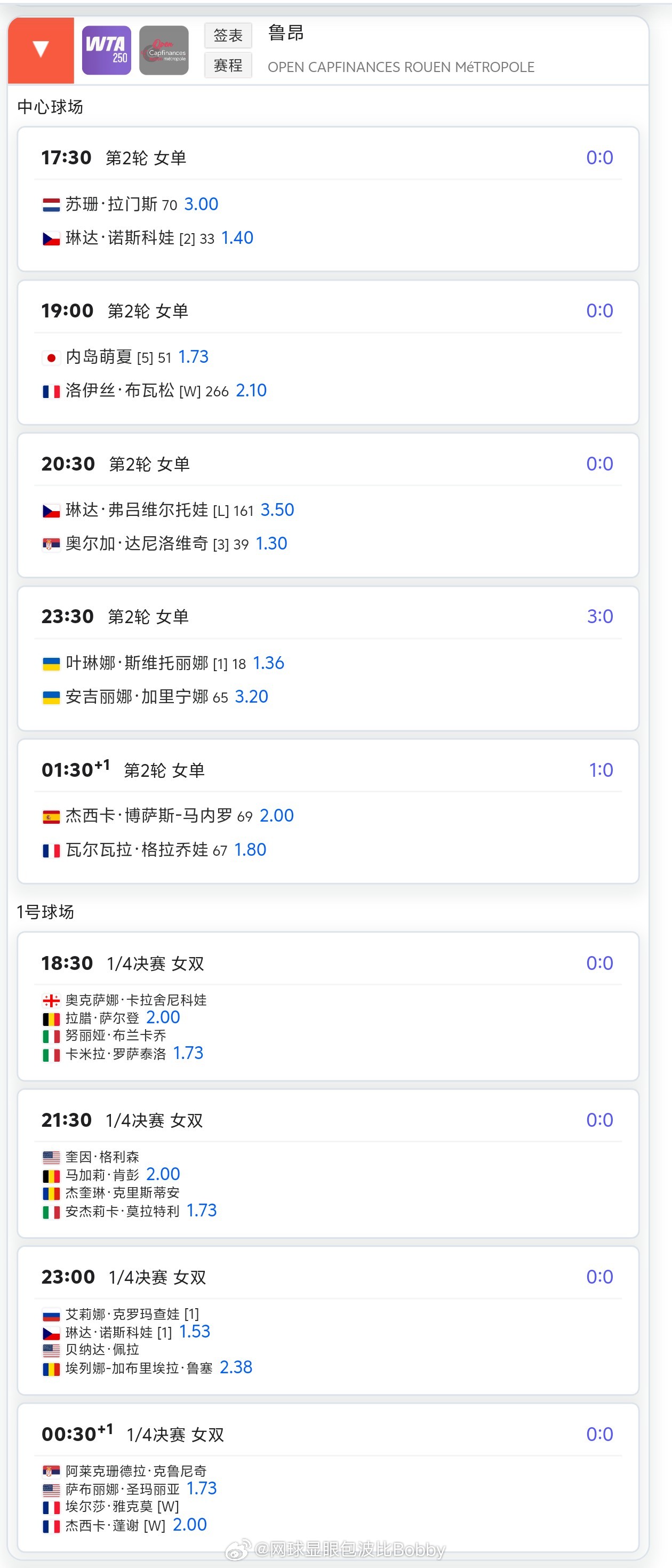The height and width of the screenshot is (1568, 672).
Task: Select odds 1.30 for 奥尔加·达尼洛维奇
Action: pyautogui.click(x=271, y=544)
